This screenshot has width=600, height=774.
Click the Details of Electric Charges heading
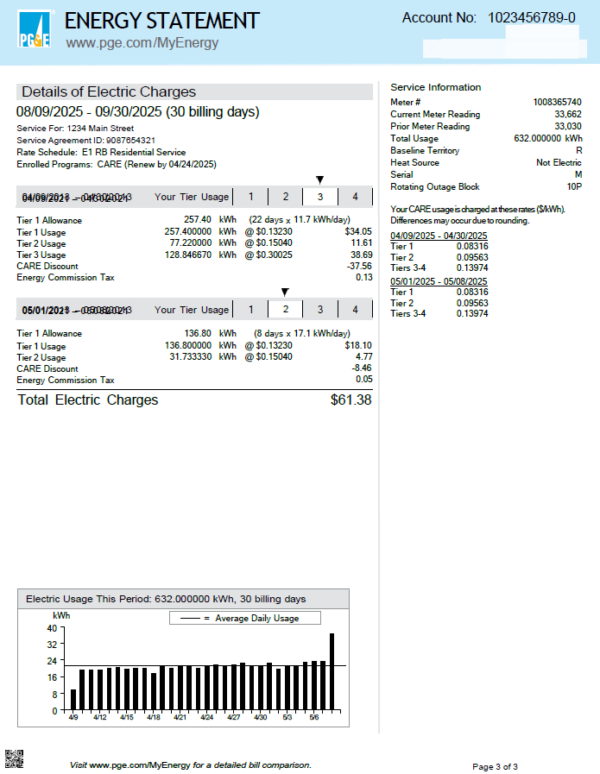tap(109, 91)
